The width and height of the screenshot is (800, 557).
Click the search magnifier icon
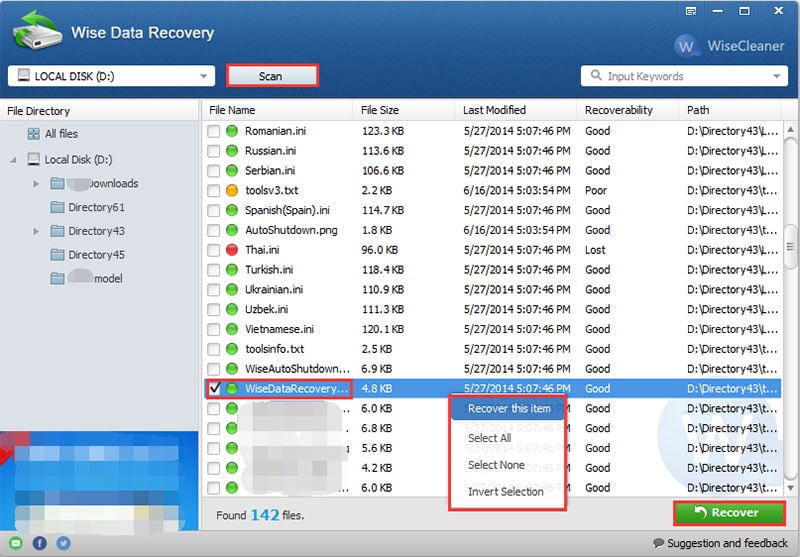(596, 75)
